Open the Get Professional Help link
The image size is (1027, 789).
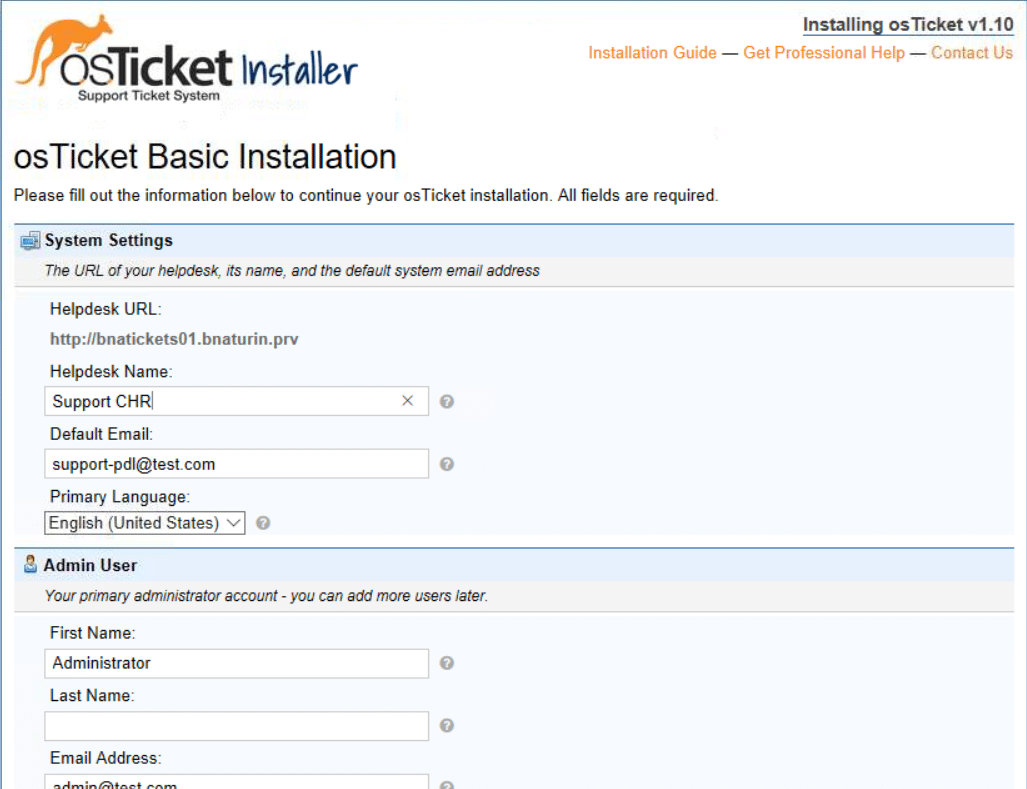click(824, 53)
